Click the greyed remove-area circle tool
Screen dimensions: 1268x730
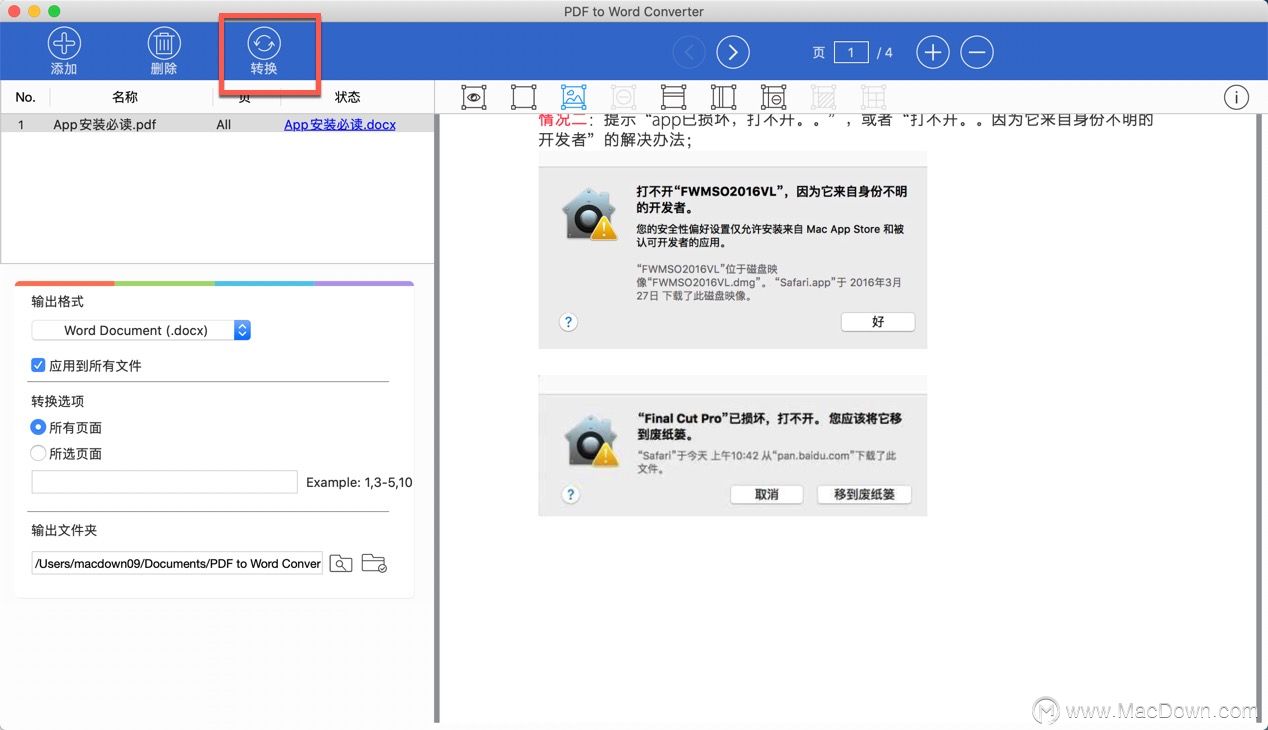[623, 97]
